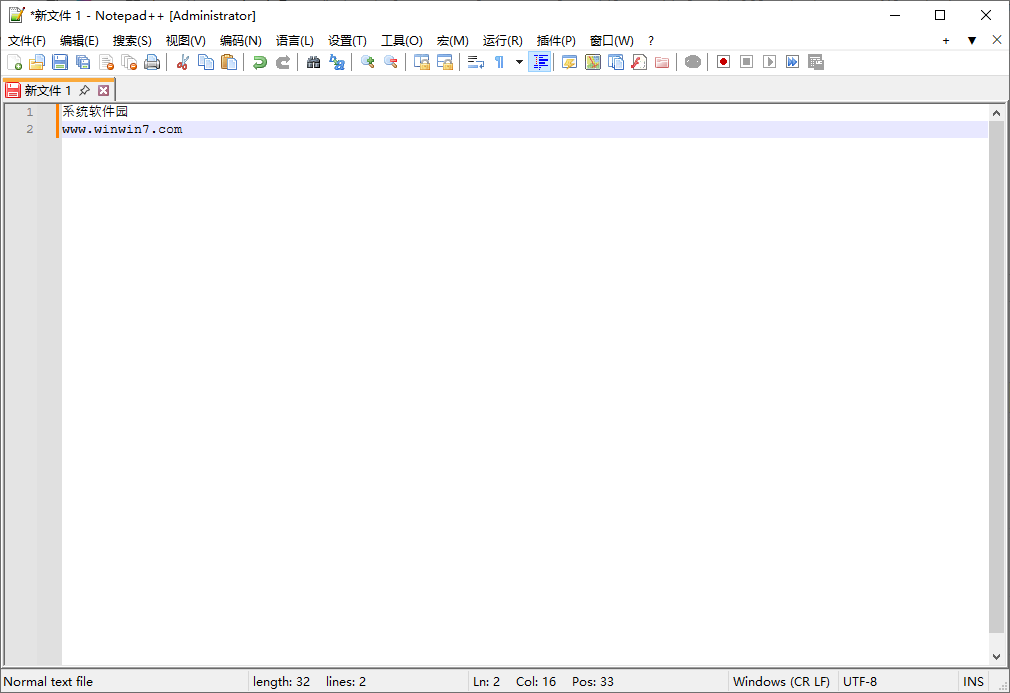The image size is (1010, 693).
Task: Click the Open file folder icon
Action: (37, 62)
